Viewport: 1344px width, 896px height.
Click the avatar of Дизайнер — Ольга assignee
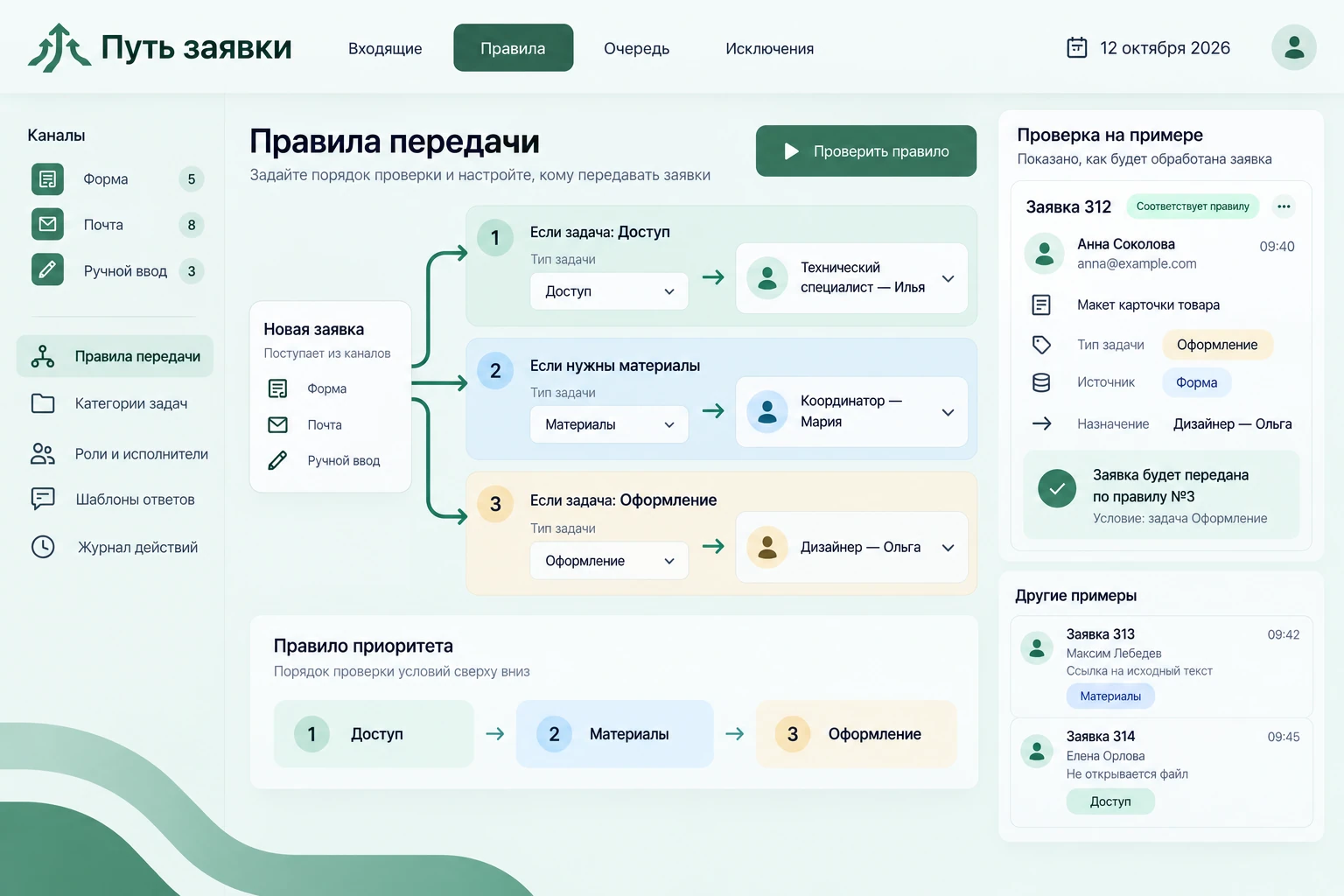[x=767, y=547]
